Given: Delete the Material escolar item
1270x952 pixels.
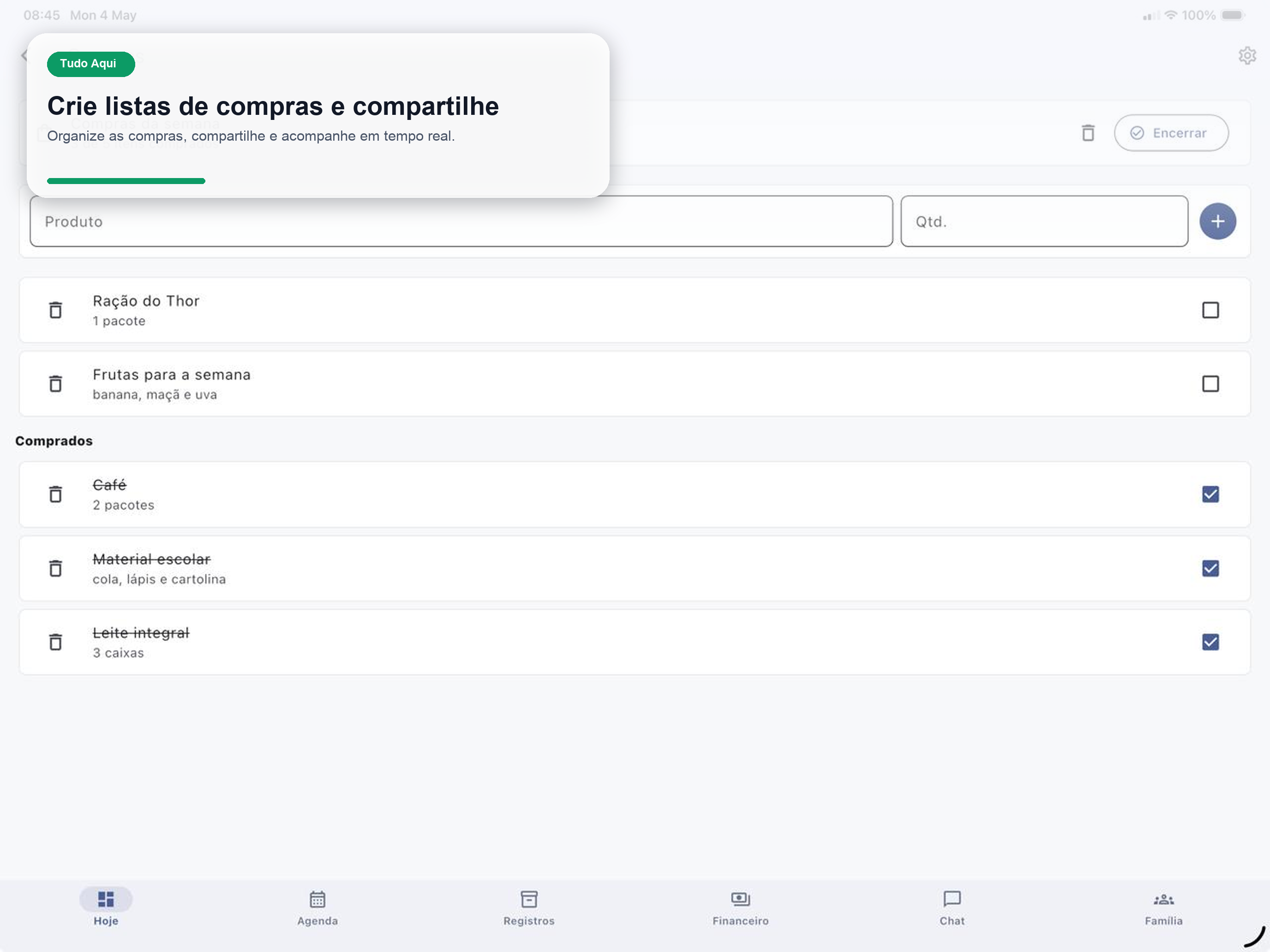Looking at the screenshot, I should pyautogui.click(x=55, y=568).
